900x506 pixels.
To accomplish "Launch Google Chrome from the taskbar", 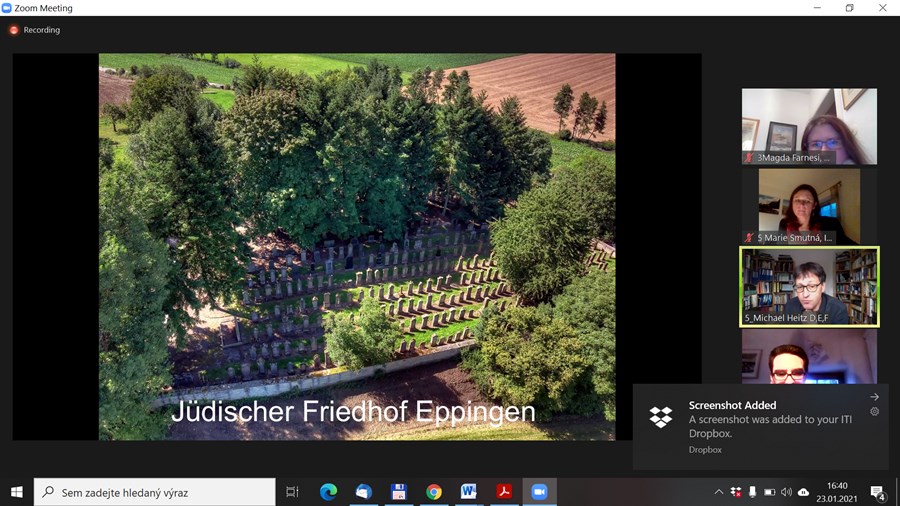I will (x=434, y=492).
